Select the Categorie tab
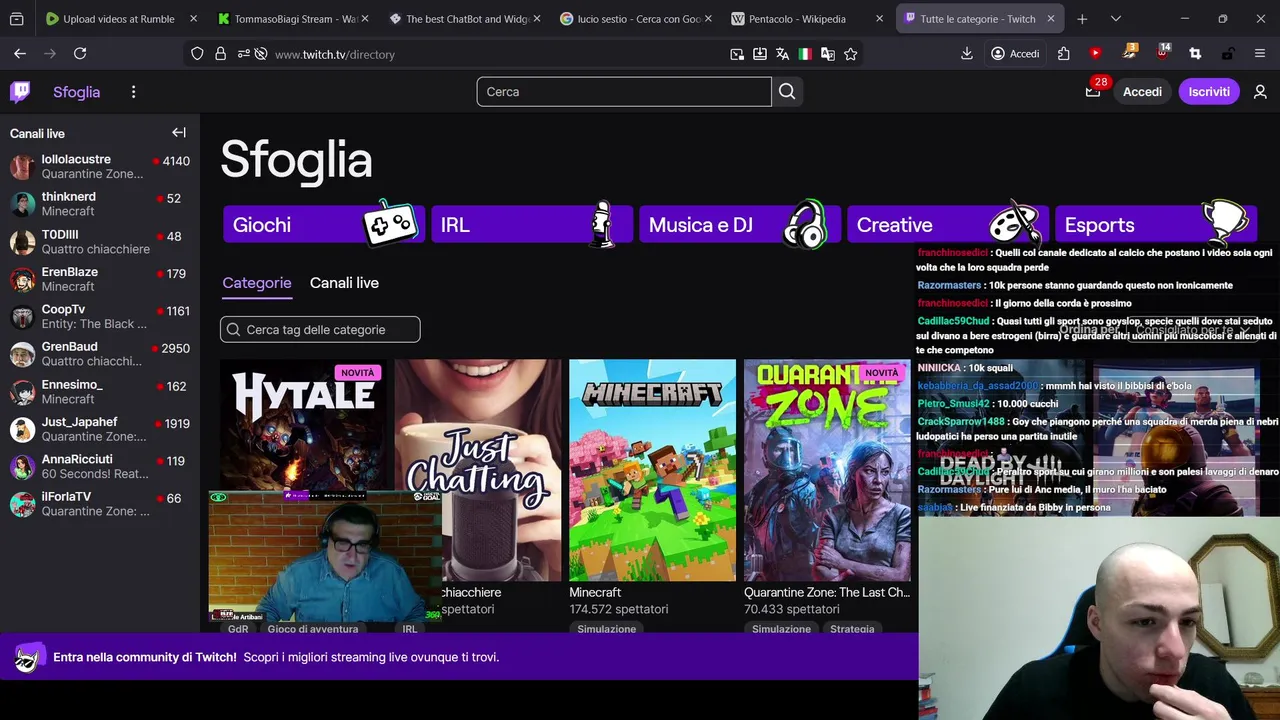1280x720 pixels. (x=257, y=283)
